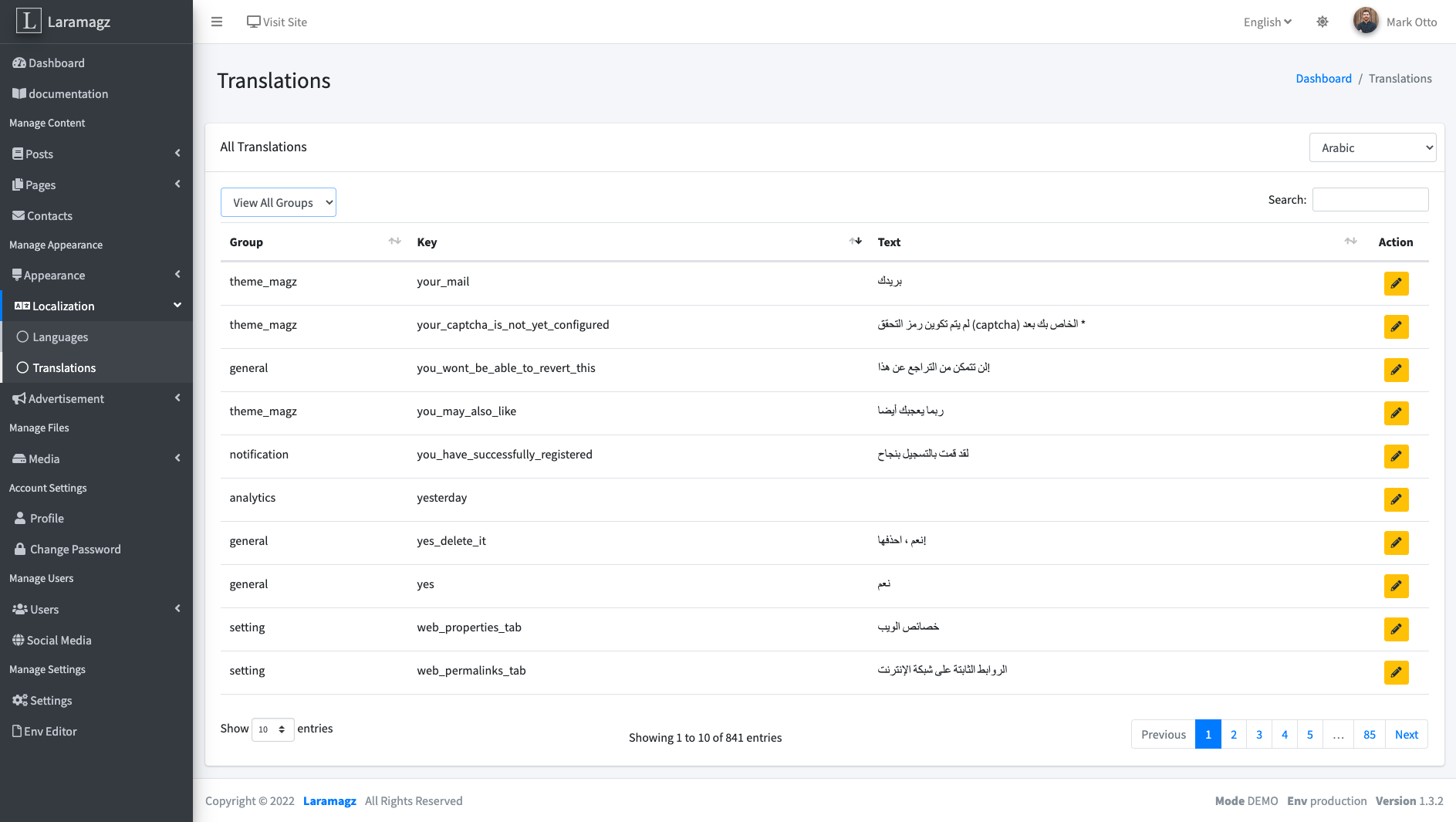Screen dimensions: 1456x822
Task: Select Languages under Localization
Action: [x=60, y=337]
